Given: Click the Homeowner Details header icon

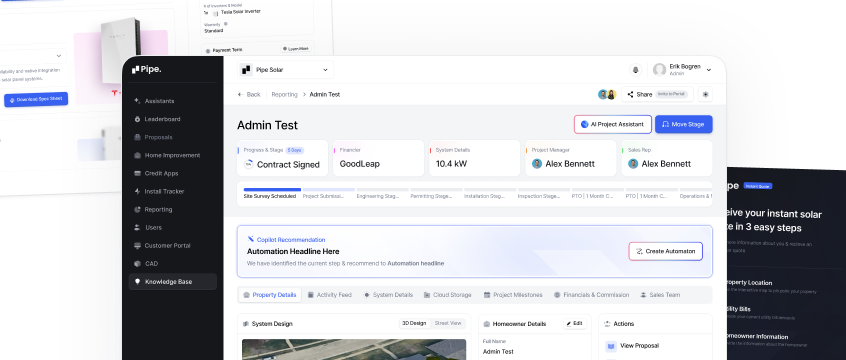Looking at the screenshot, I should click(x=487, y=324).
